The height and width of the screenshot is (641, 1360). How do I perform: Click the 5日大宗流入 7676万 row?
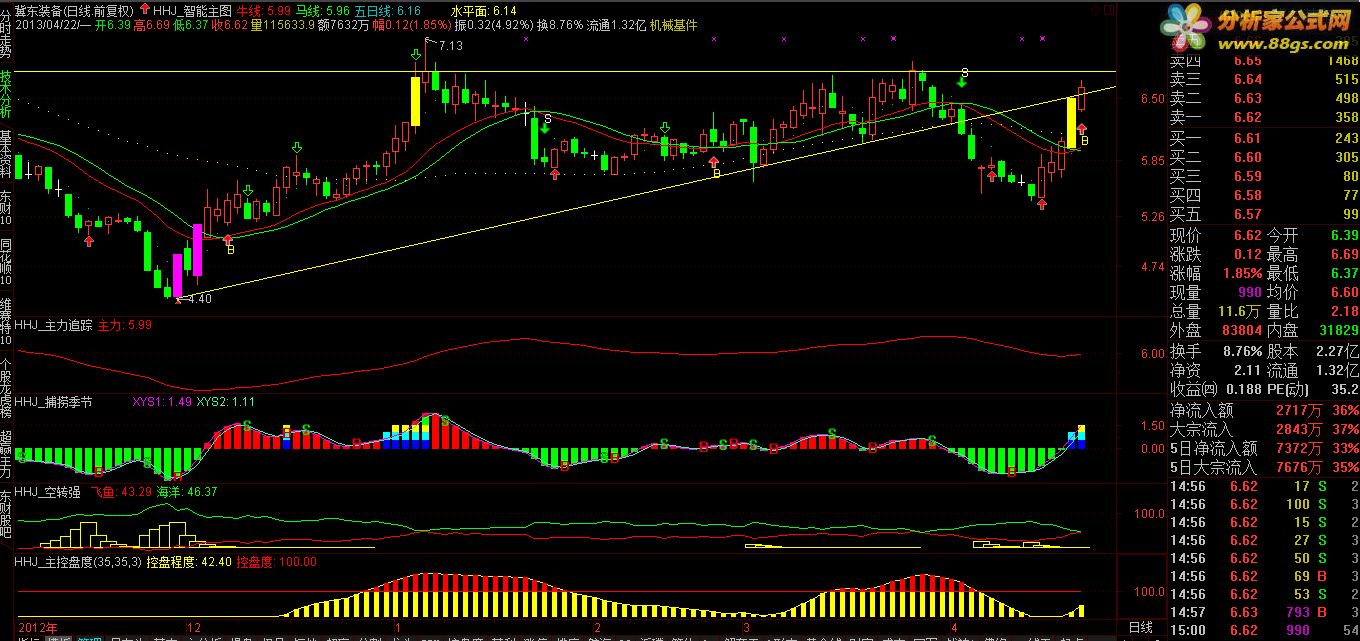[x=1264, y=467]
